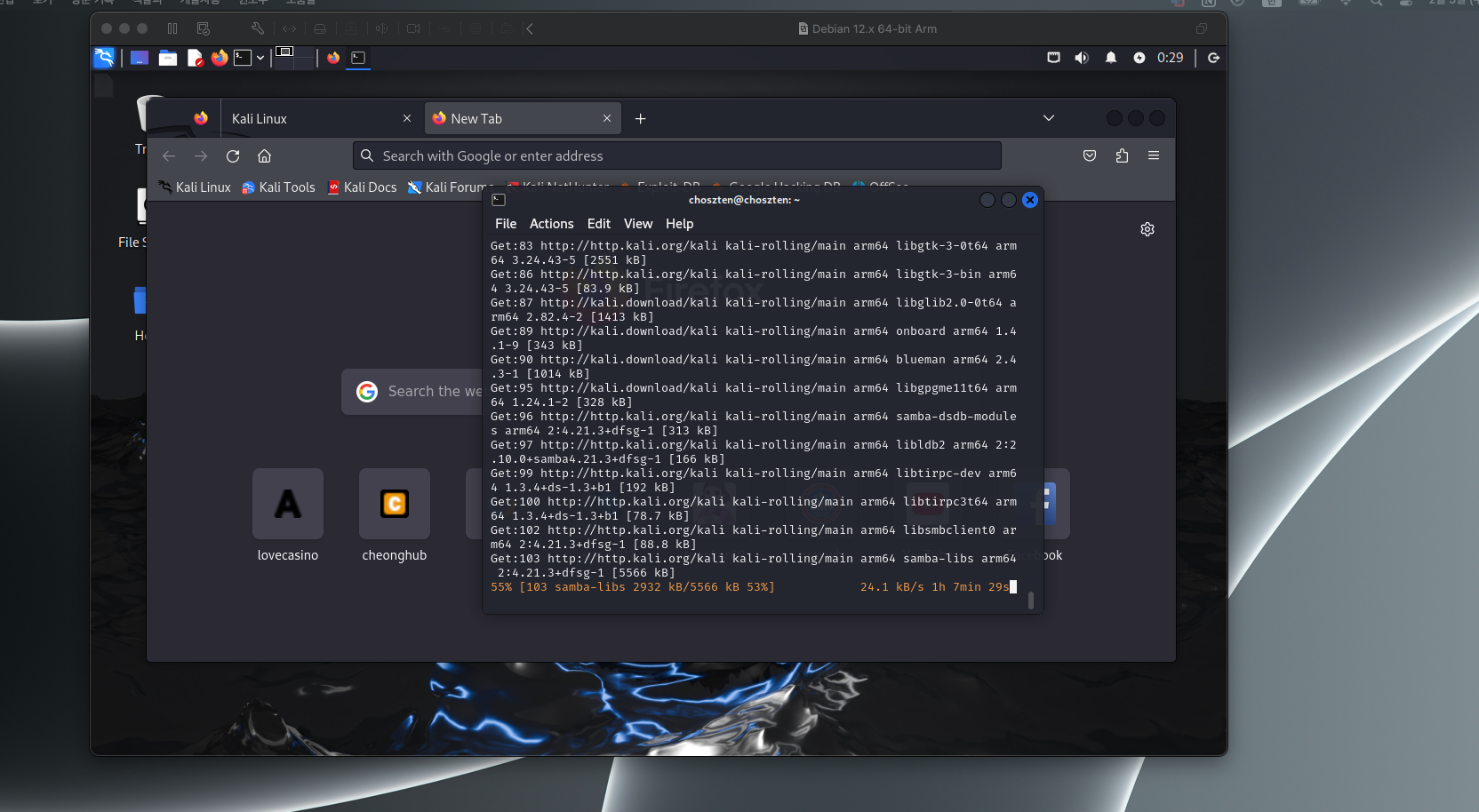The image size is (1479, 812).
Task: Open terminal Actions menu
Action: coord(552,224)
